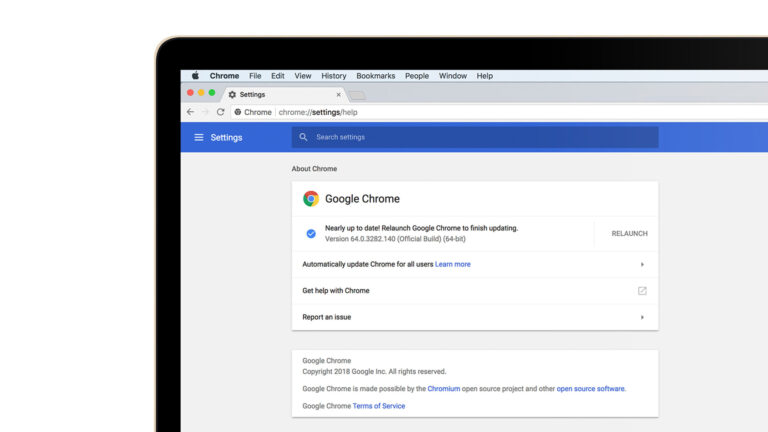Image resolution: width=768 pixels, height=432 pixels.
Task: Reload the current page
Action: [x=220, y=112]
